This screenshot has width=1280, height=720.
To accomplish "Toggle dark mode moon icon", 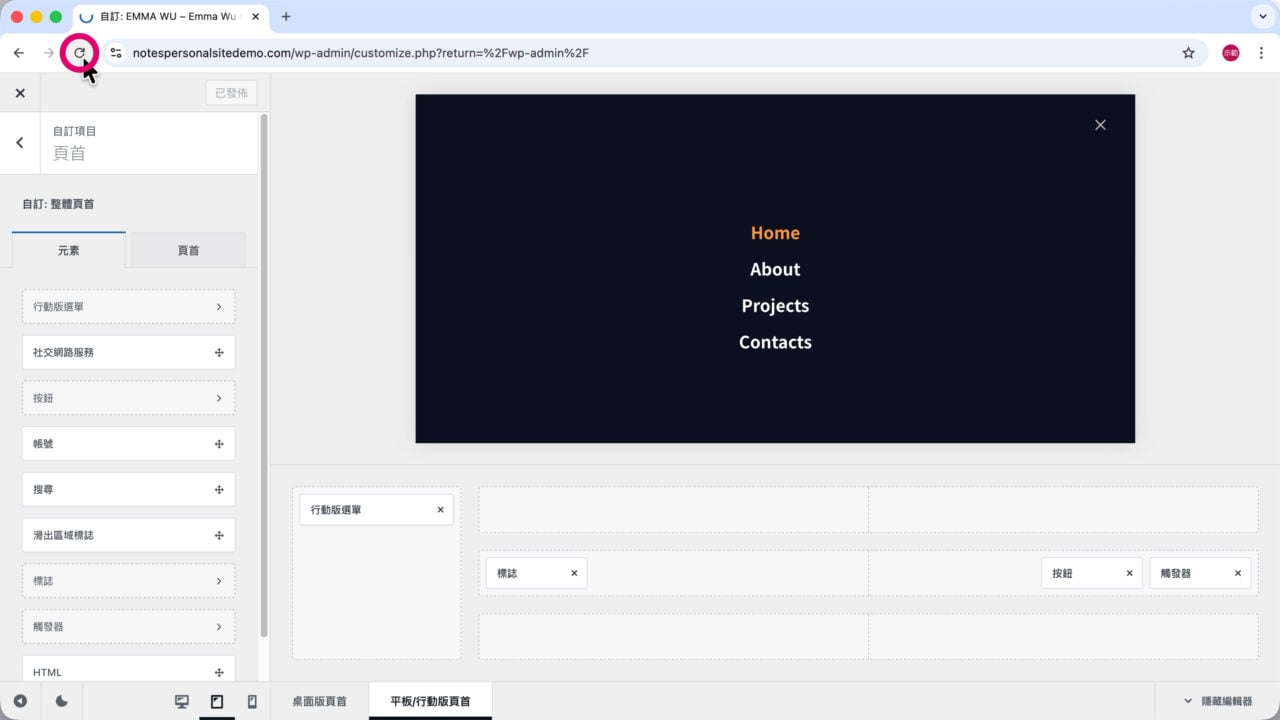I will click(x=61, y=701).
